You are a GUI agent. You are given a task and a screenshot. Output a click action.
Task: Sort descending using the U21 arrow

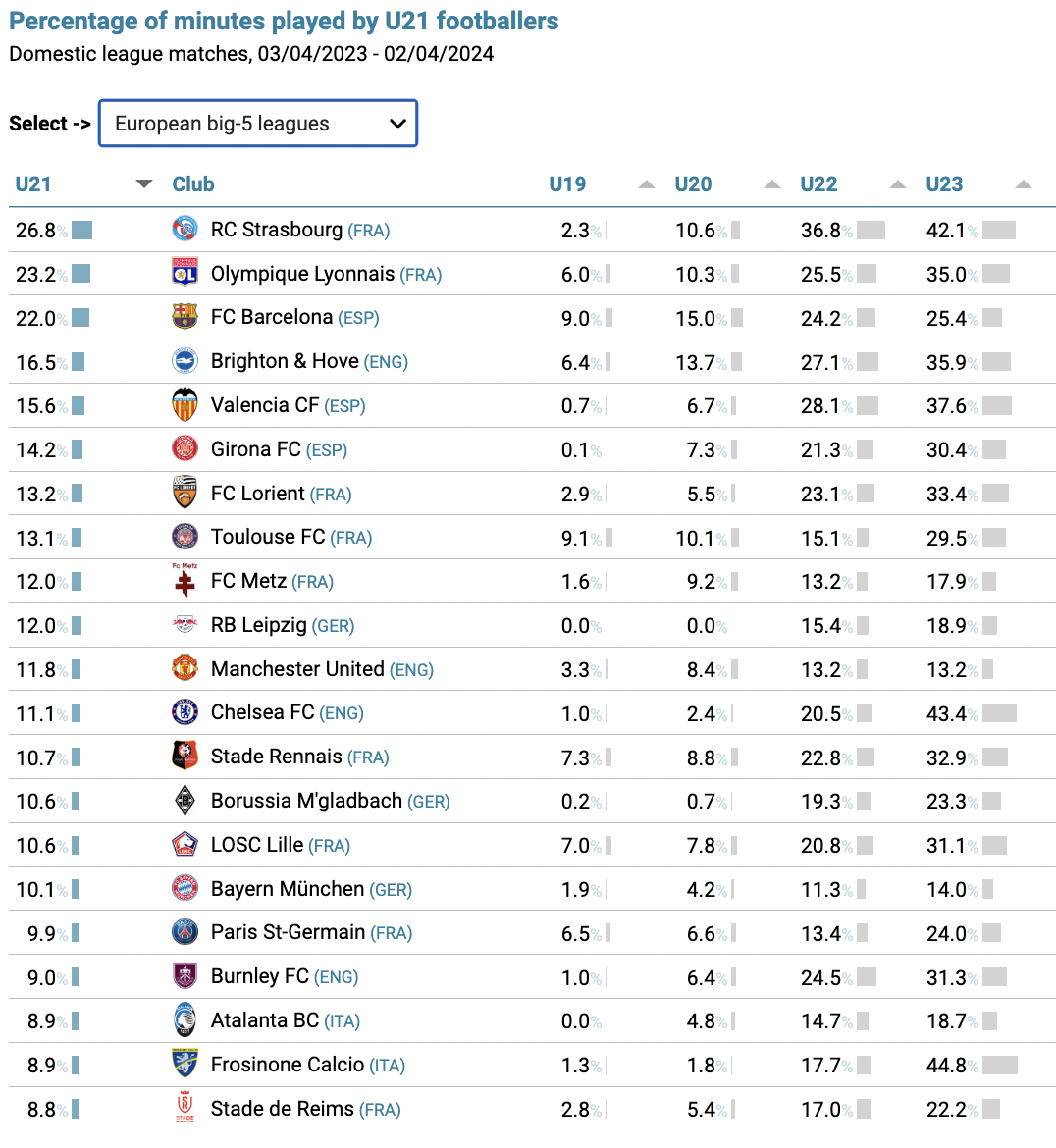pyautogui.click(x=144, y=183)
